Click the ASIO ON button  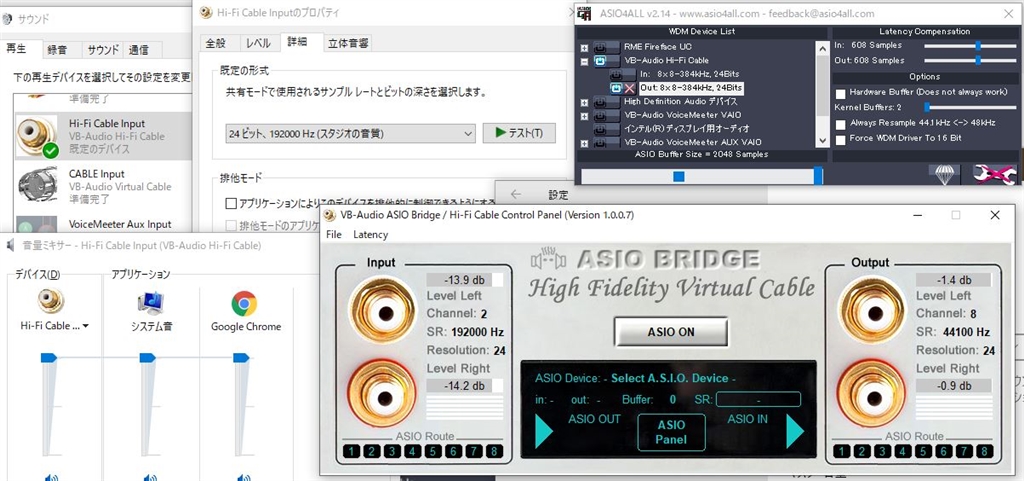coord(671,332)
